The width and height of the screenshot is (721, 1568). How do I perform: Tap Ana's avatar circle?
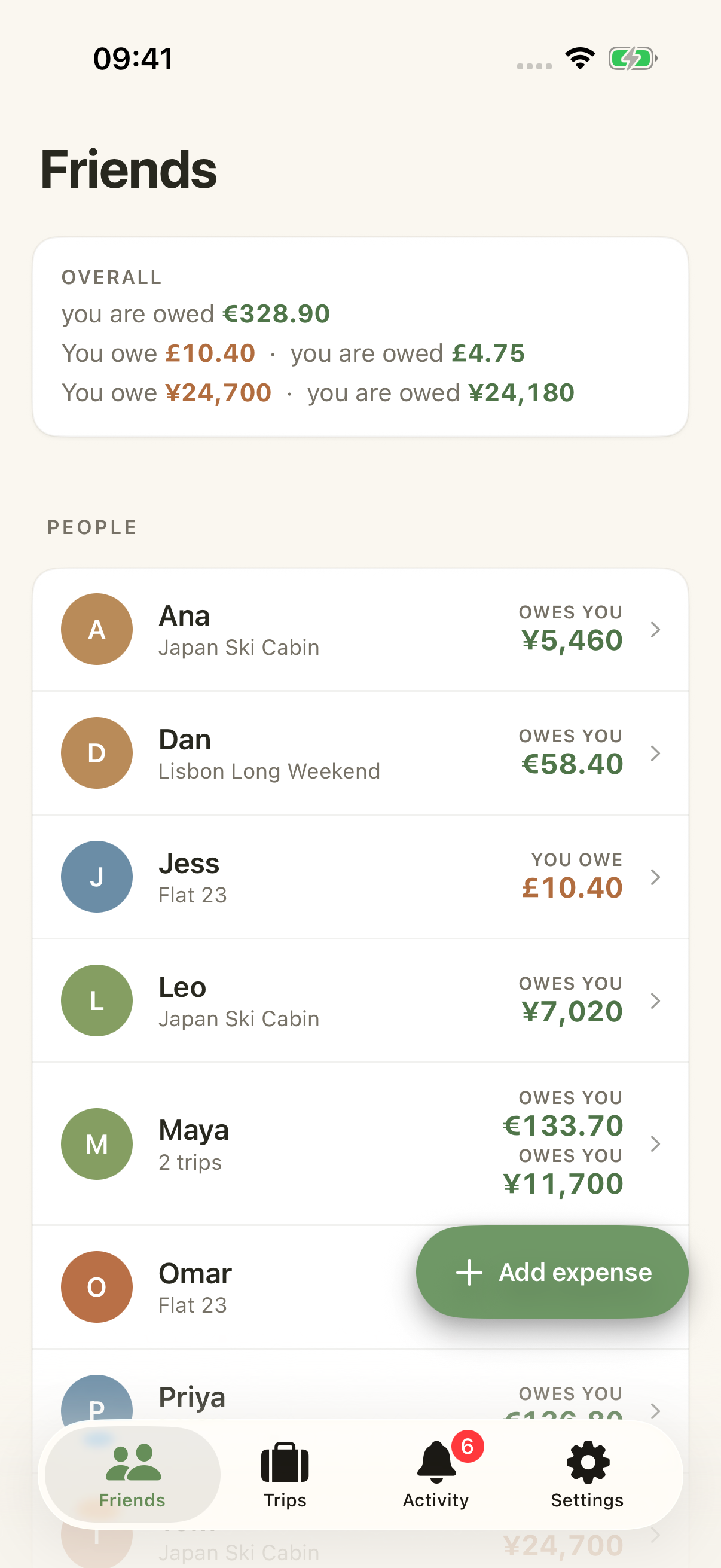coord(97,629)
